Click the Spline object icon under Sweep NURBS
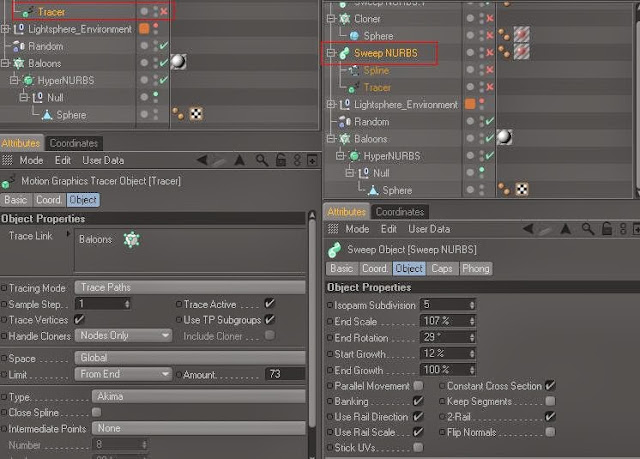This screenshot has height=459, width=640. pos(354,71)
